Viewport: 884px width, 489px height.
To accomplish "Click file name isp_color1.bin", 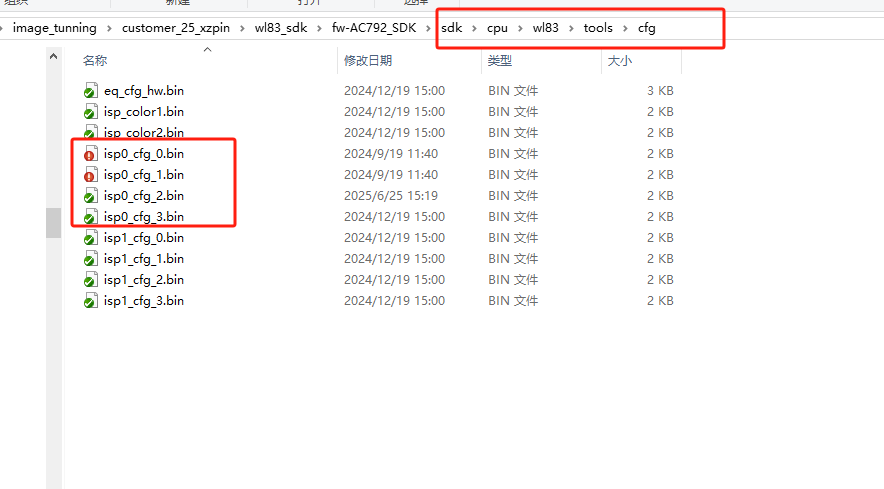I will (144, 112).
